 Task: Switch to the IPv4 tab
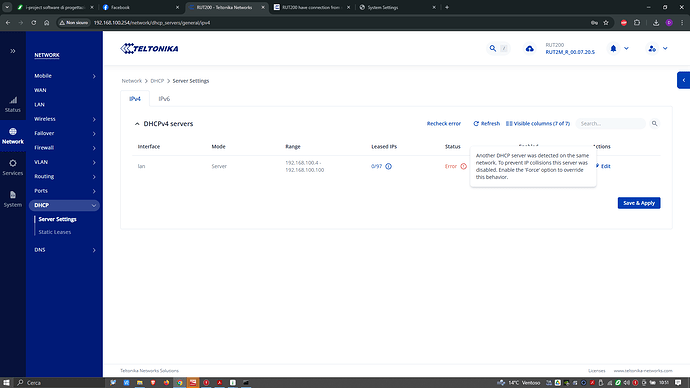[x=135, y=99]
